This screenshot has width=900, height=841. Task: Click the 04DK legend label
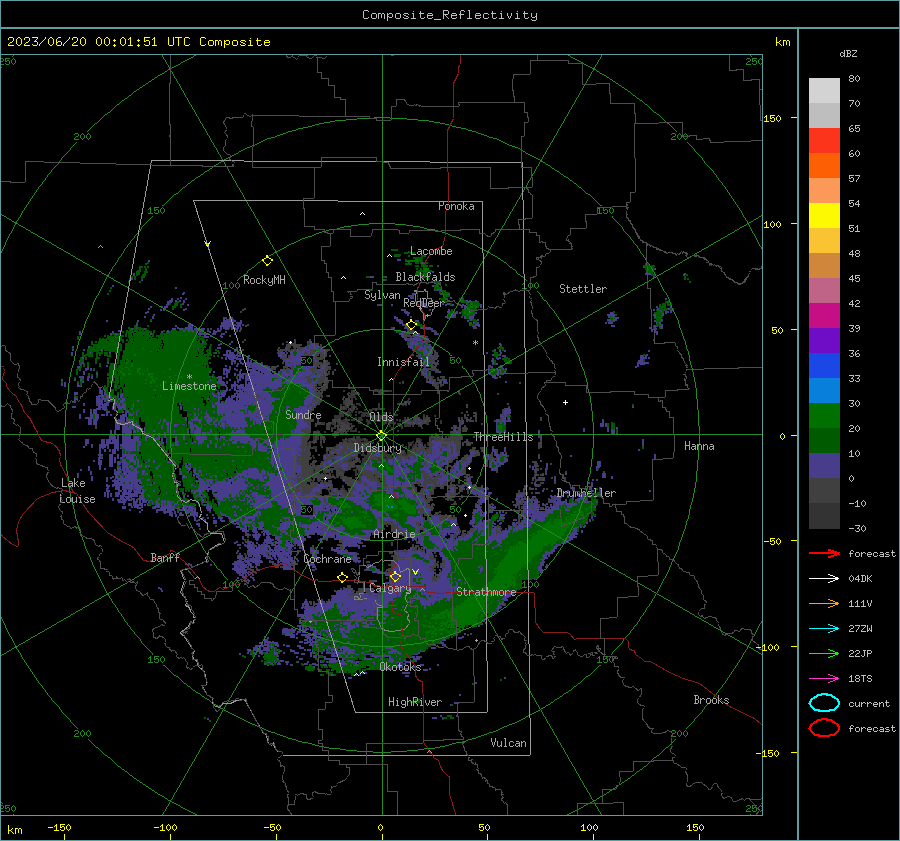(860, 579)
